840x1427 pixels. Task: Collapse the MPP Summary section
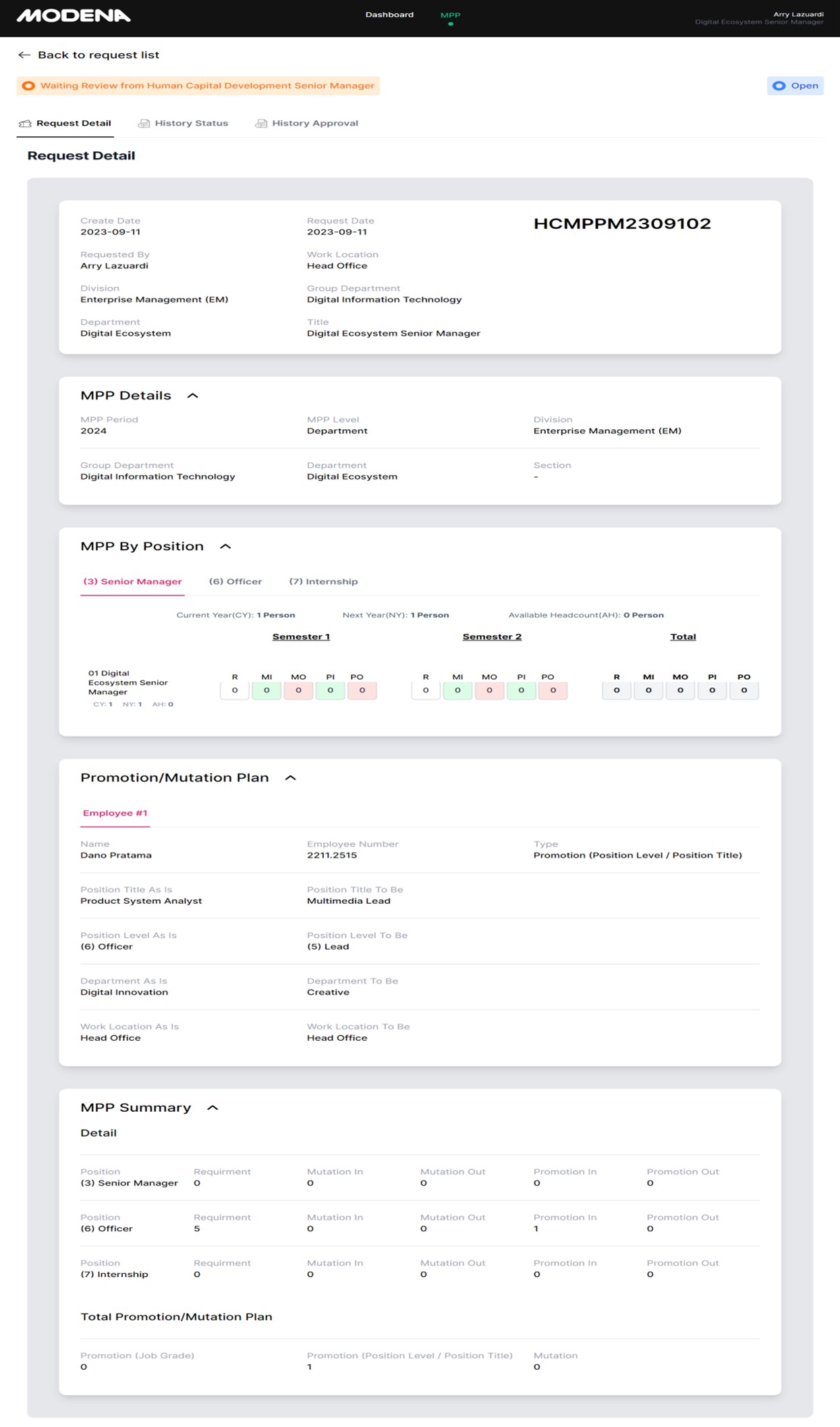213,1108
